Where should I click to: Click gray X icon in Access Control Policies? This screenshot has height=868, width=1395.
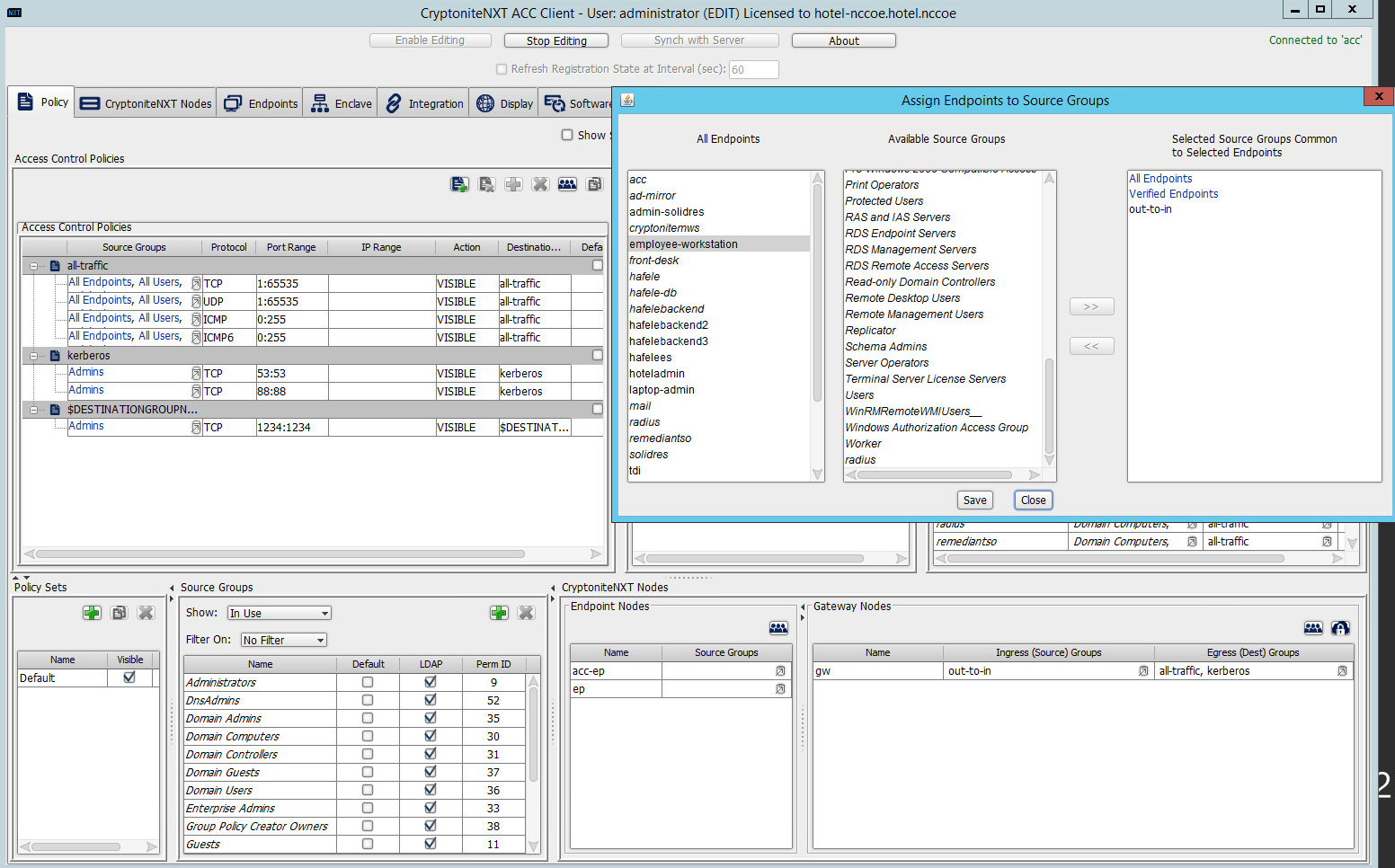coord(540,184)
